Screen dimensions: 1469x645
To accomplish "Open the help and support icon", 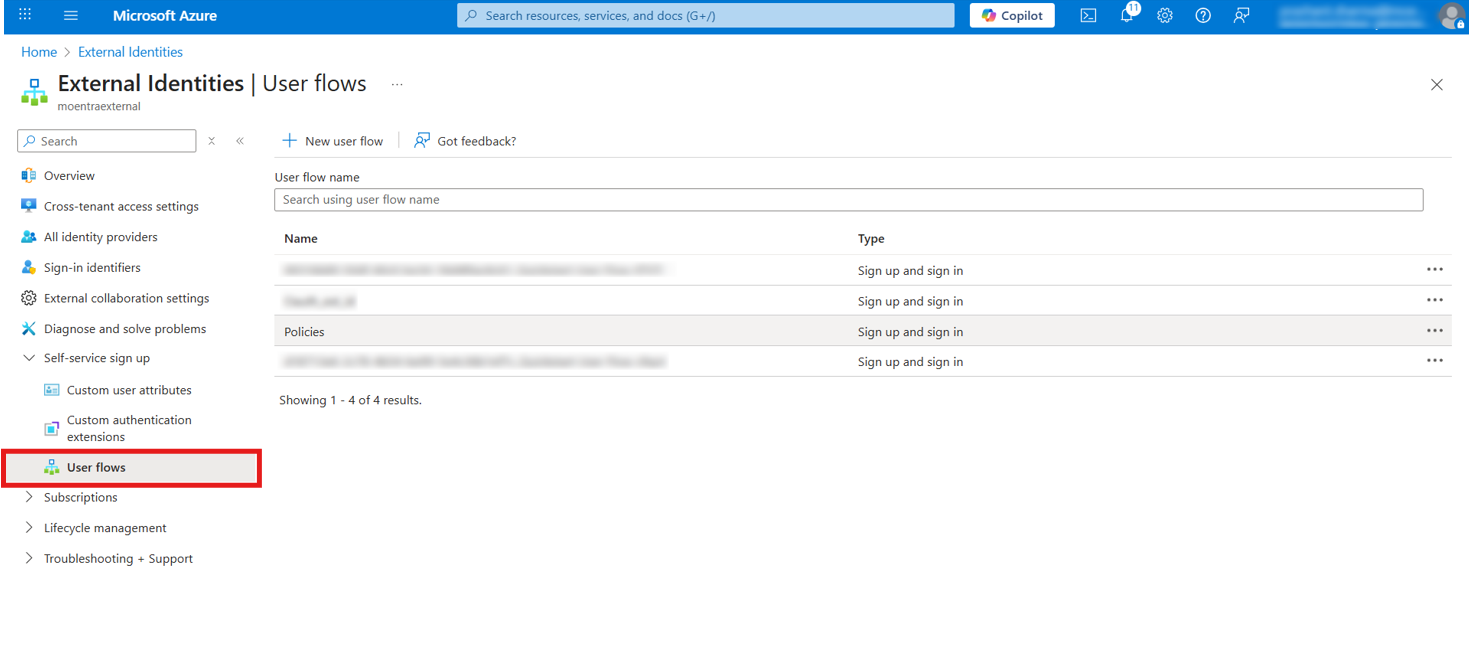I will [x=1202, y=15].
